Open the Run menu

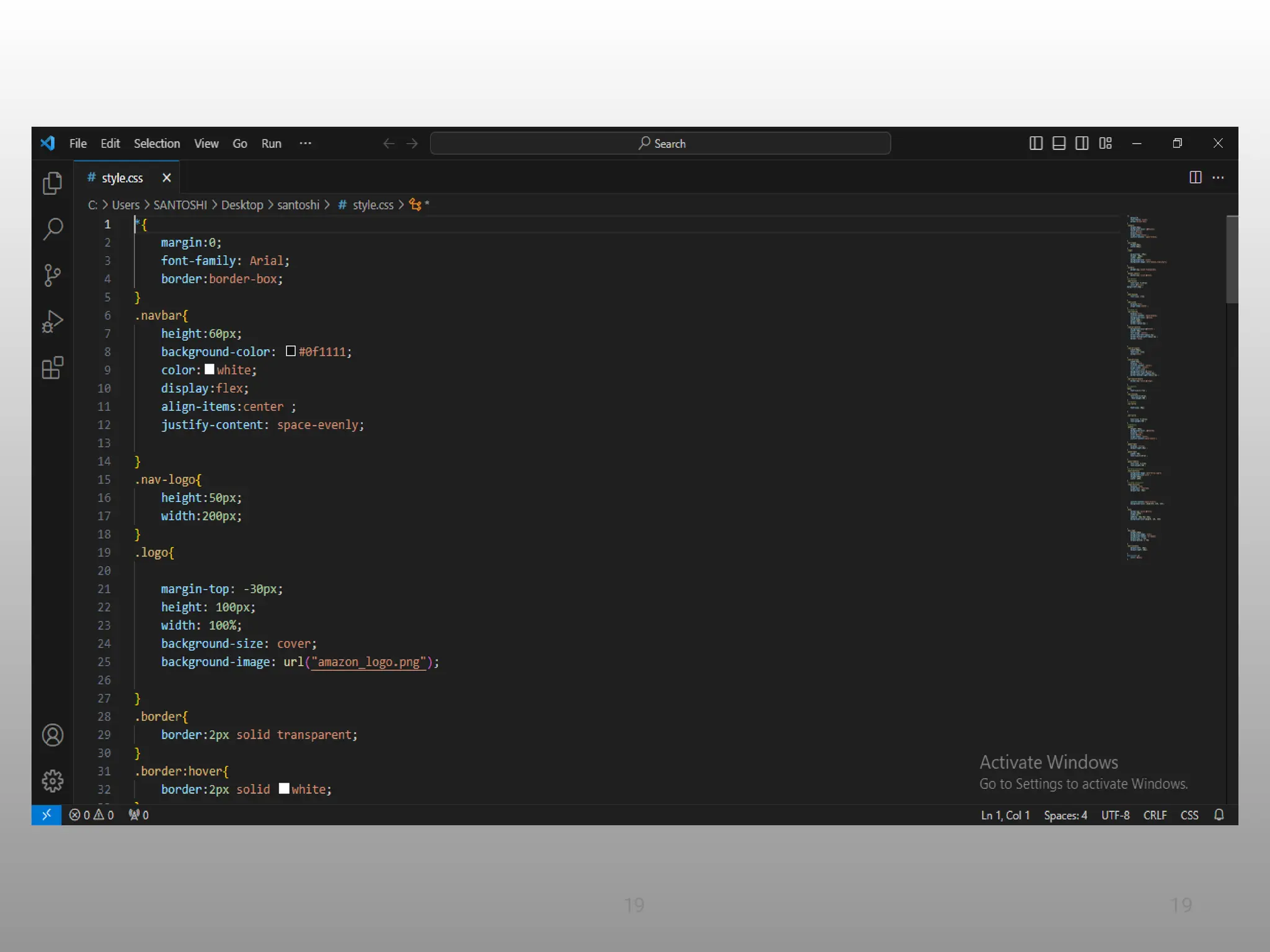click(x=272, y=144)
